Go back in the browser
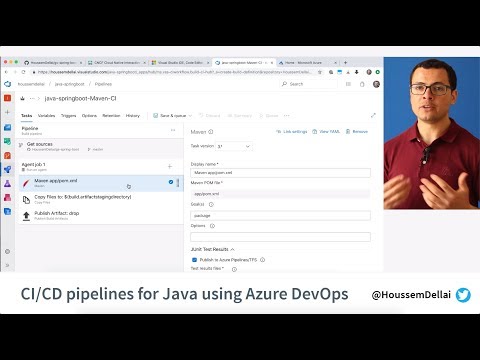Viewport: 480px width, 360px height. pyautogui.click(x=6, y=72)
